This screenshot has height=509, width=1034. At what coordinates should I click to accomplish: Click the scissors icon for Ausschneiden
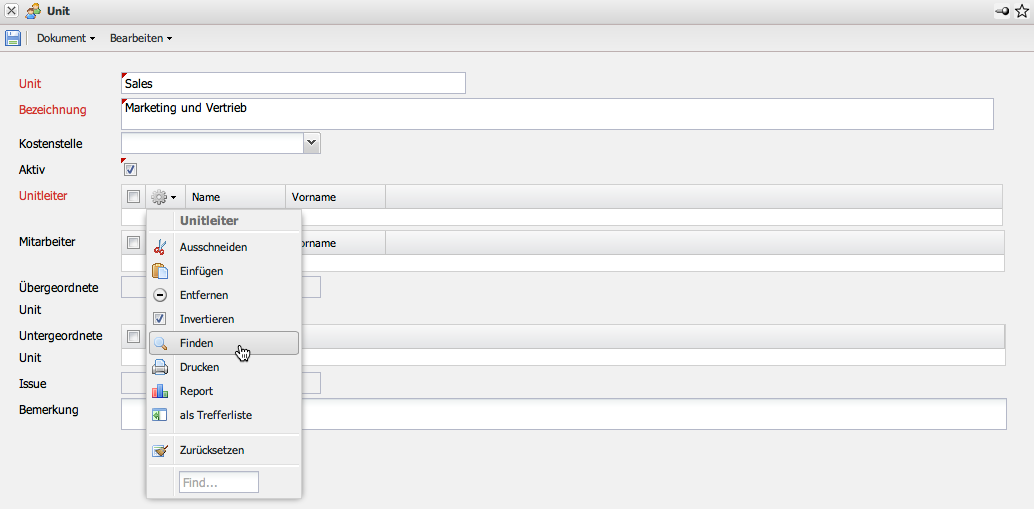click(x=160, y=247)
